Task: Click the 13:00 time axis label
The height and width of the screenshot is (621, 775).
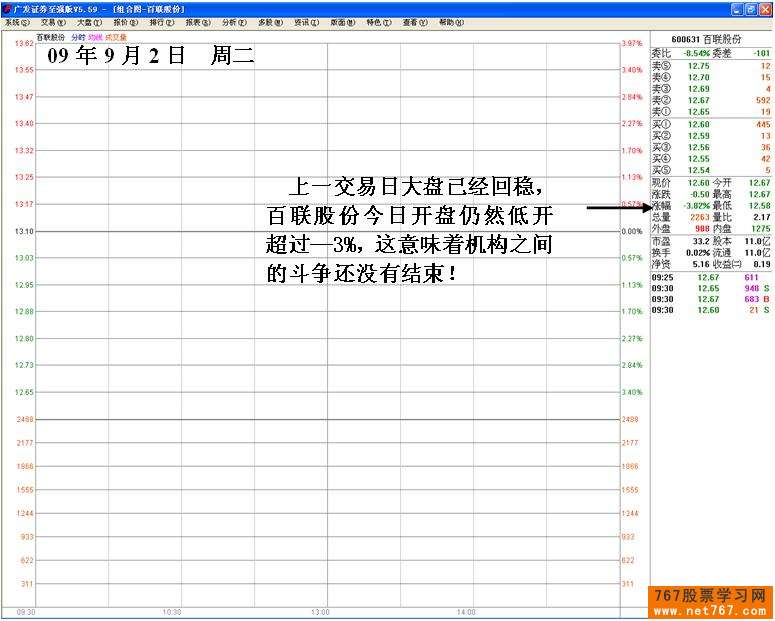Action: tap(320, 613)
